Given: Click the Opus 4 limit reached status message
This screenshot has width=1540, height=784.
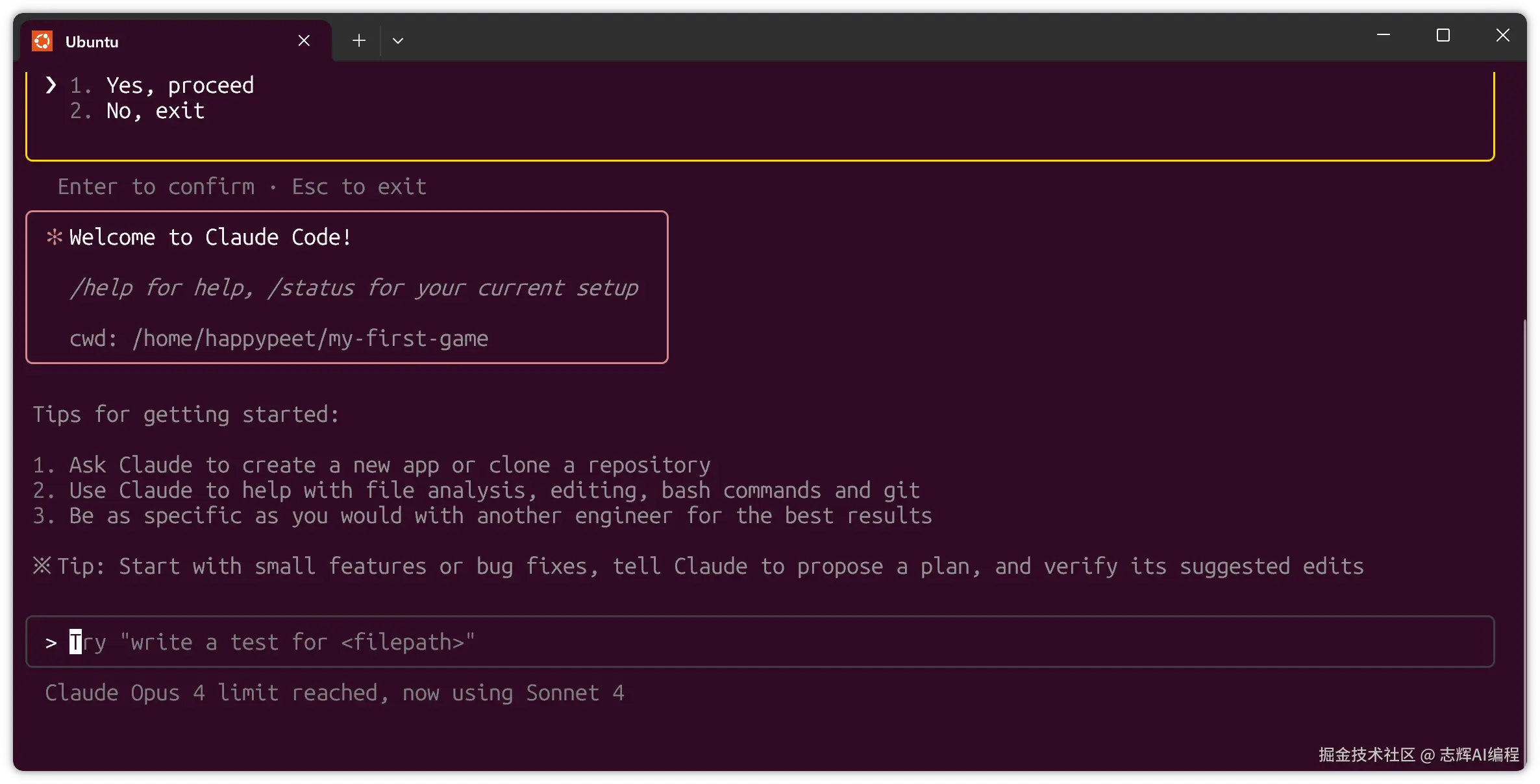Looking at the screenshot, I should pos(334,693).
